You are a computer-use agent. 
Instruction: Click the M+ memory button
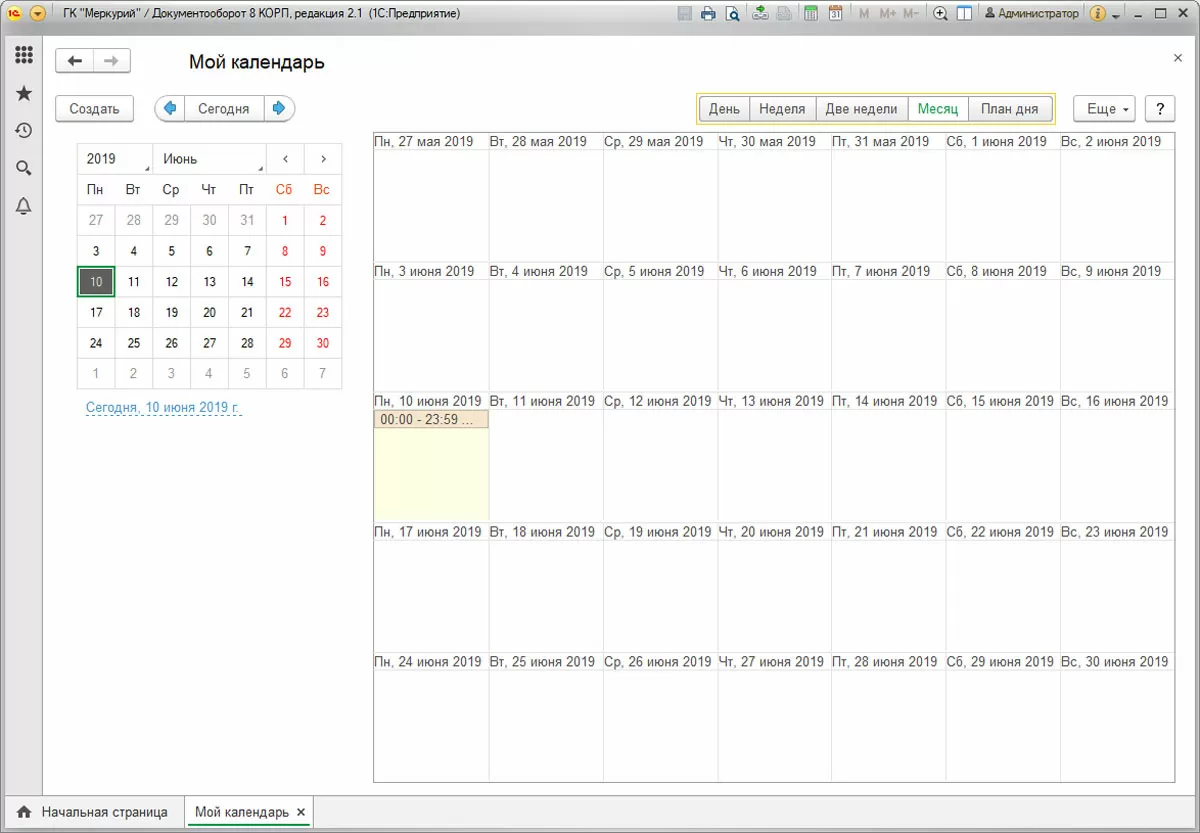click(887, 14)
